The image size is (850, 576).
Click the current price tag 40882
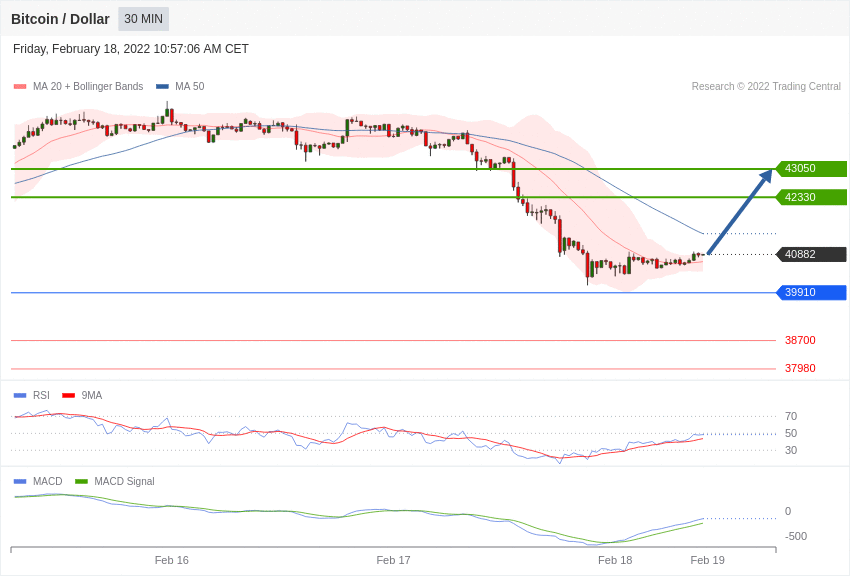point(812,254)
